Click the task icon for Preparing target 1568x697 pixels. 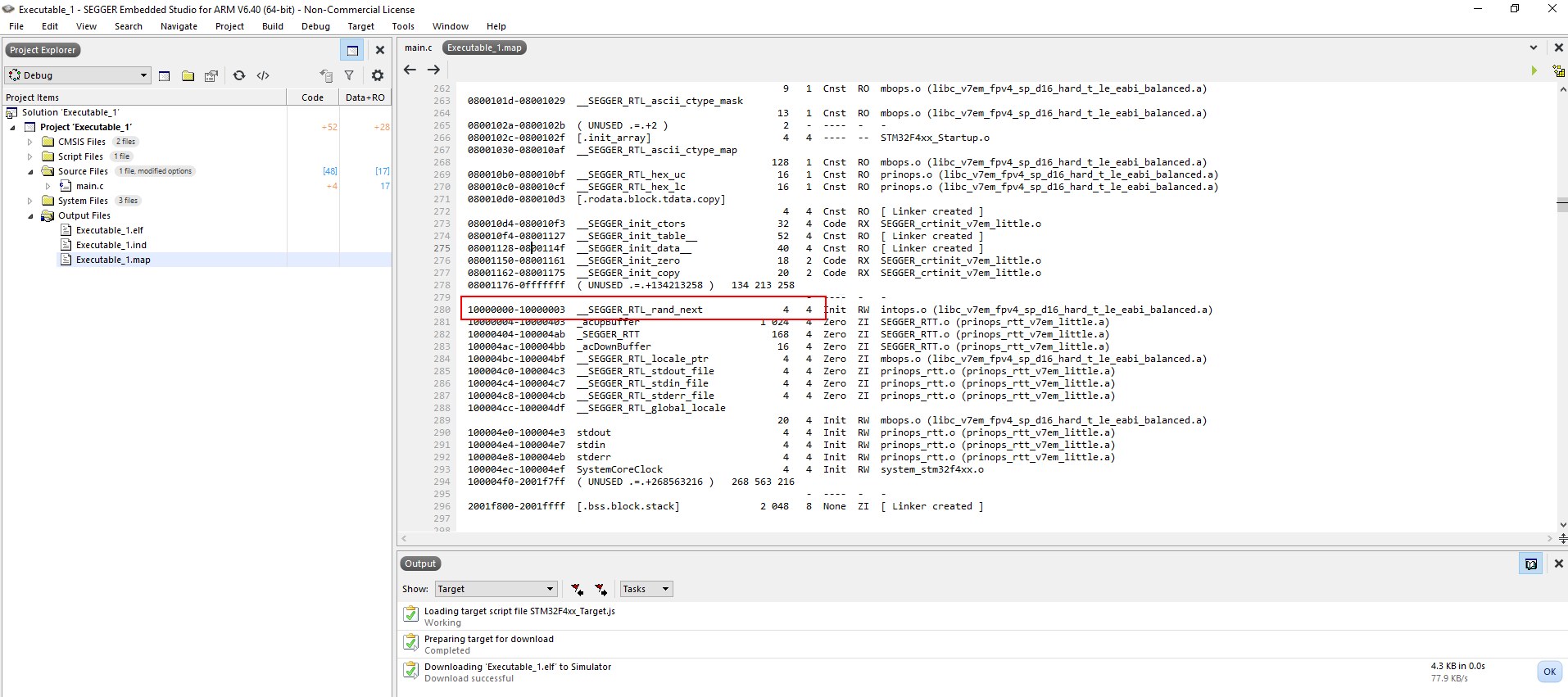tap(410, 641)
